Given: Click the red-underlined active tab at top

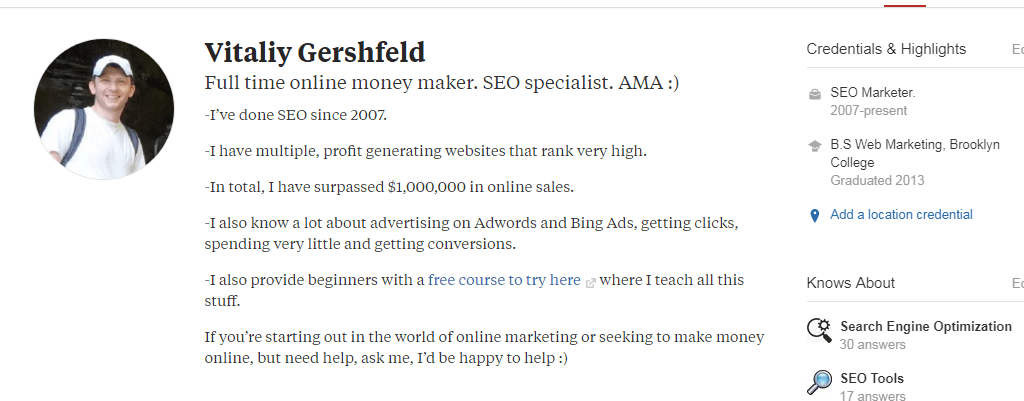Looking at the screenshot, I should (904, 4).
